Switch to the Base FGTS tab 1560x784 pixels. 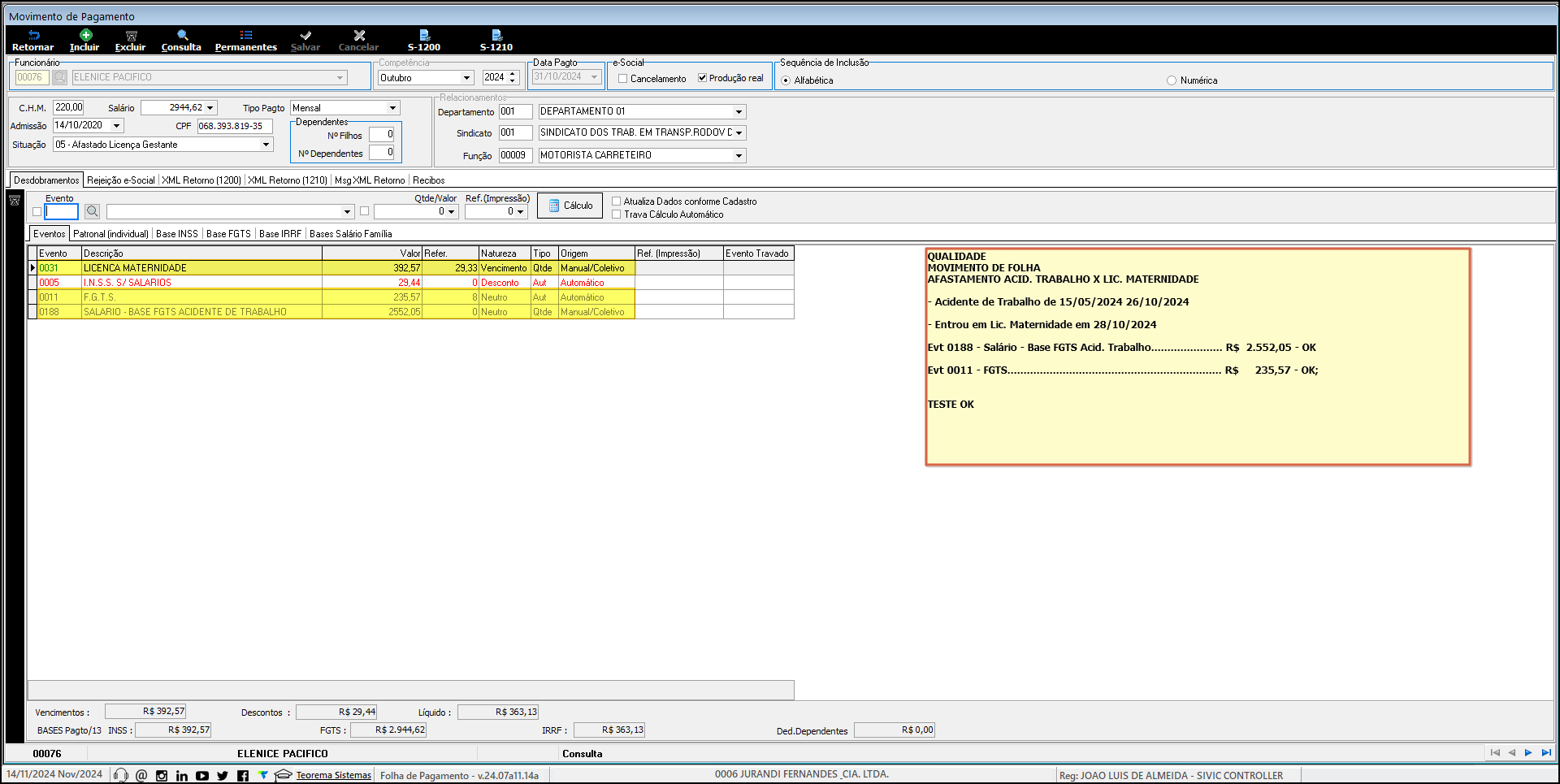(x=228, y=234)
